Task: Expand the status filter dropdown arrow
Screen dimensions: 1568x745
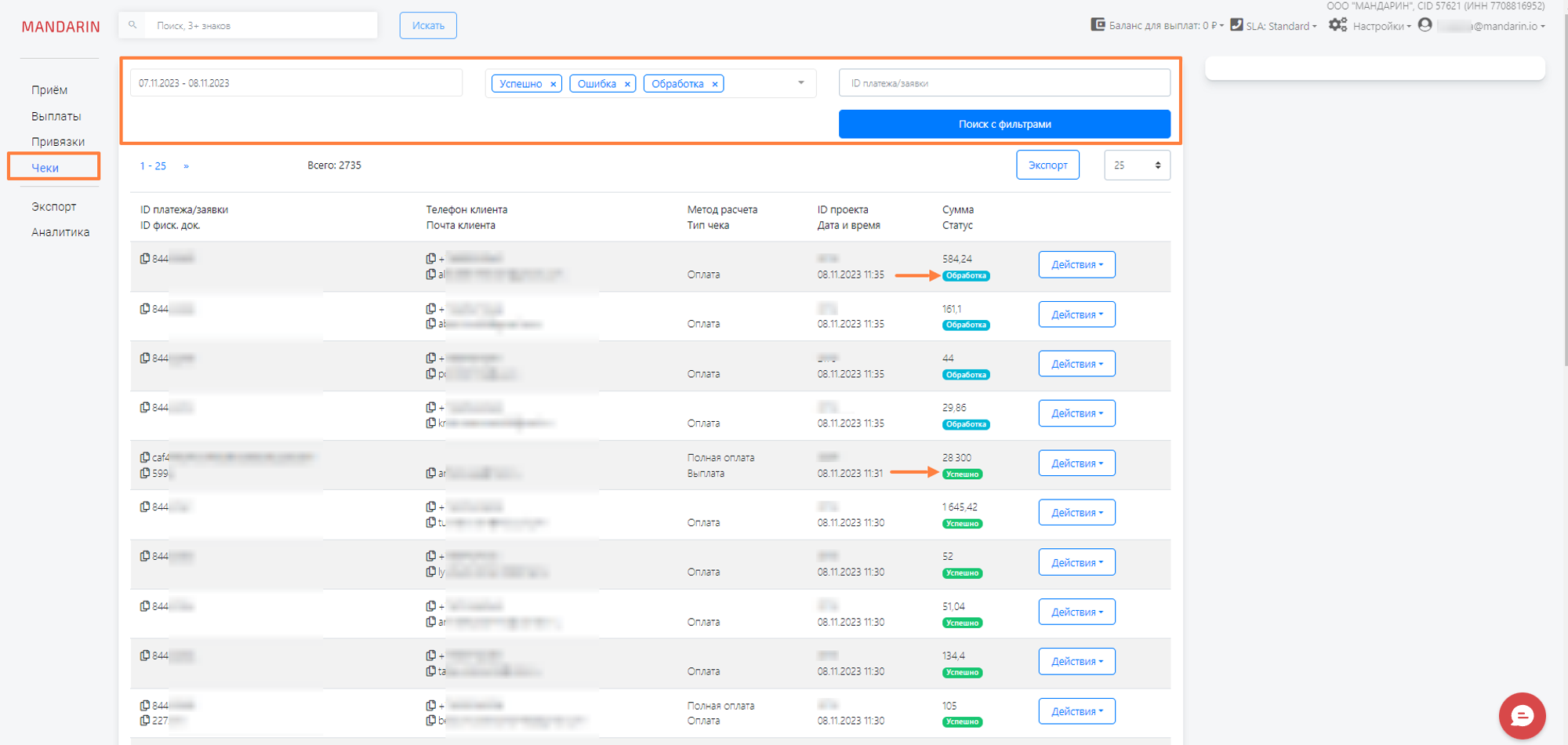Action: coord(800,83)
